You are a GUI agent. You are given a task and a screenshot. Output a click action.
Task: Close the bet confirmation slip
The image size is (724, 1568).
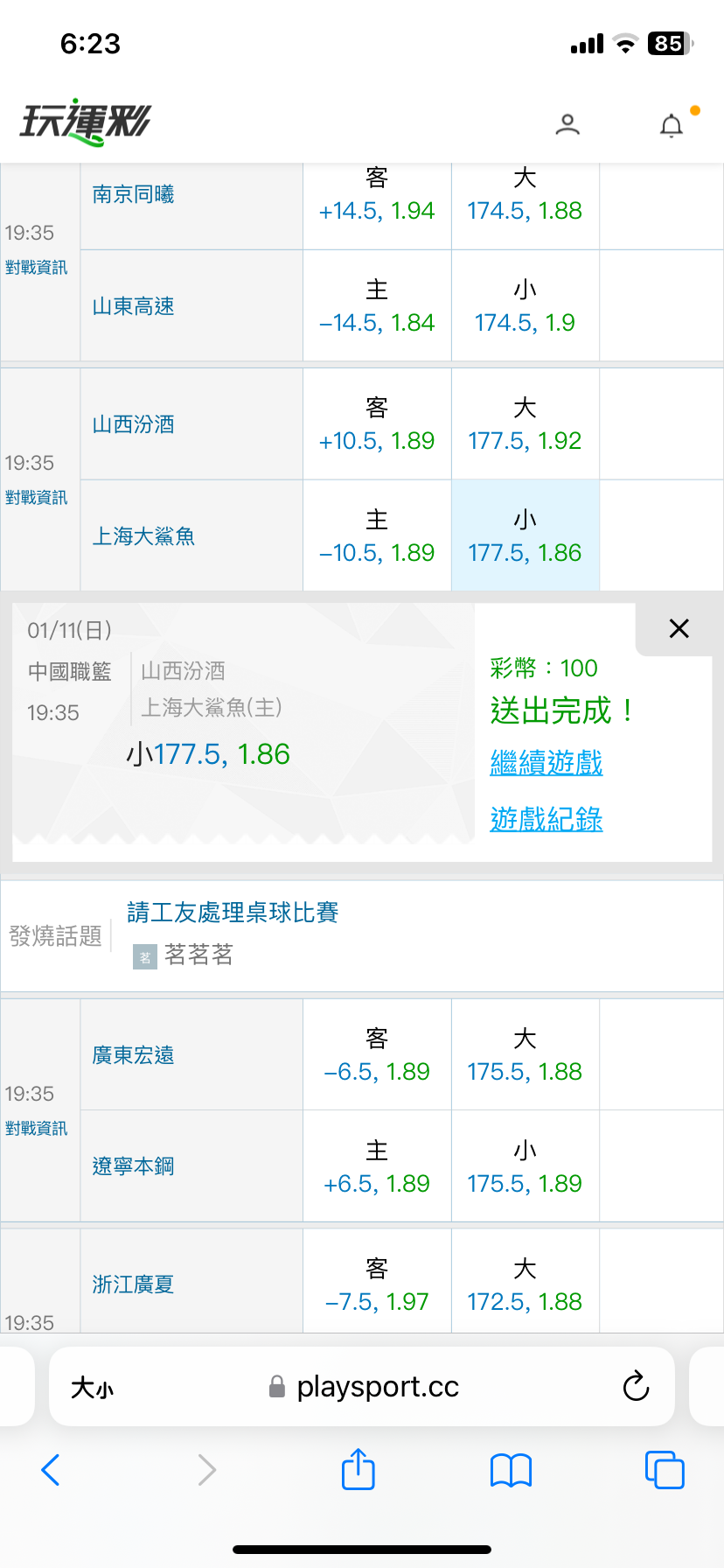(x=679, y=628)
